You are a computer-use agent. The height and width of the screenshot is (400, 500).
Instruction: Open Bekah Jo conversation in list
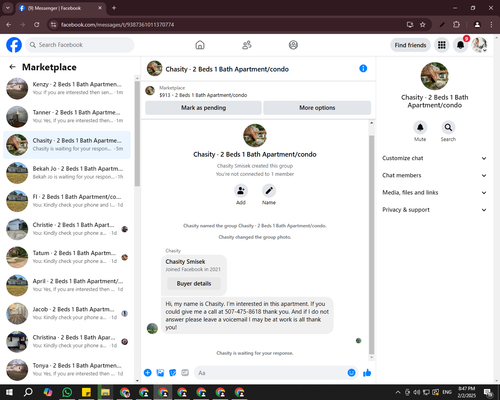pos(67,173)
